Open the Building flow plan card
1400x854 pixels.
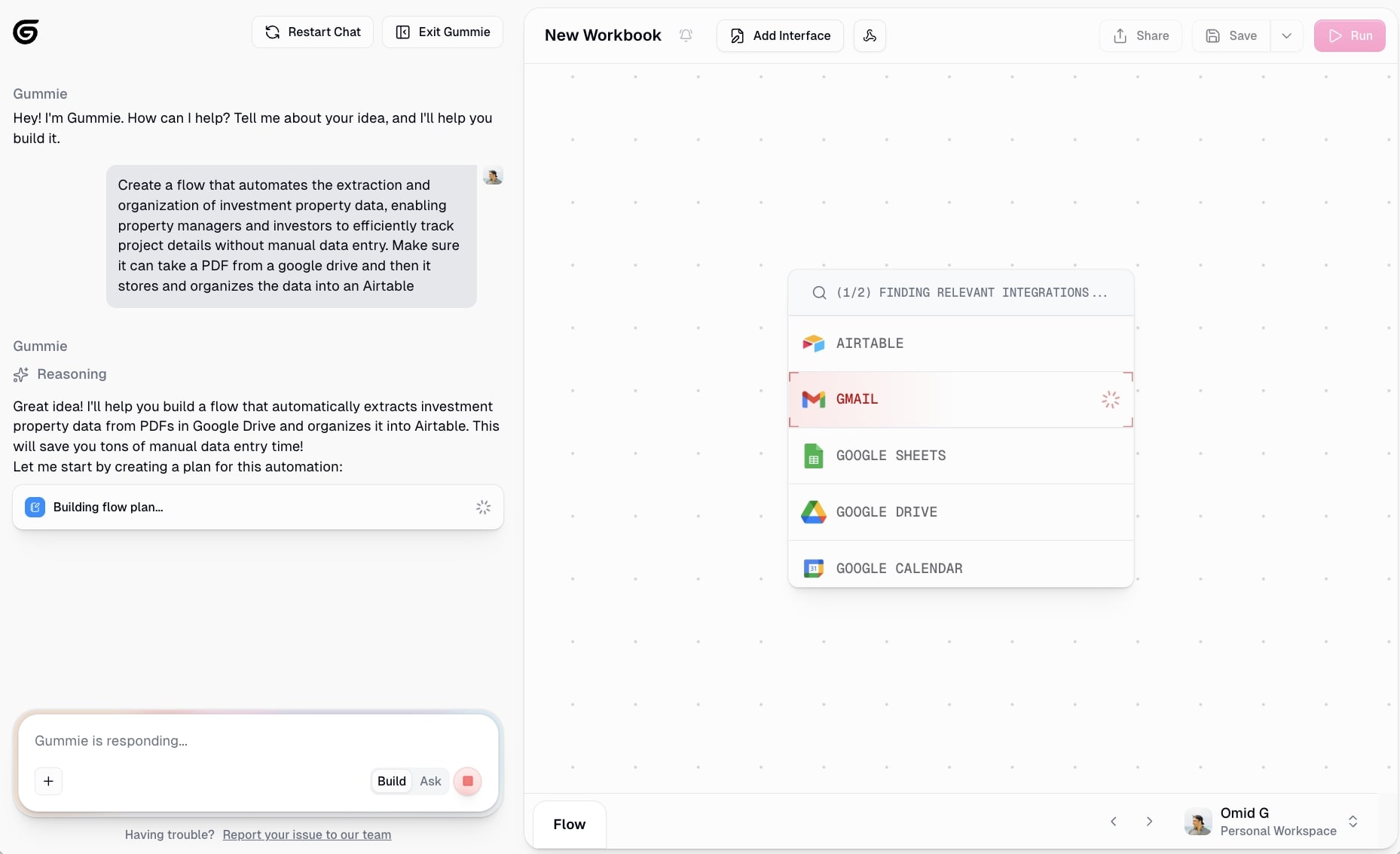(x=258, y=507)
